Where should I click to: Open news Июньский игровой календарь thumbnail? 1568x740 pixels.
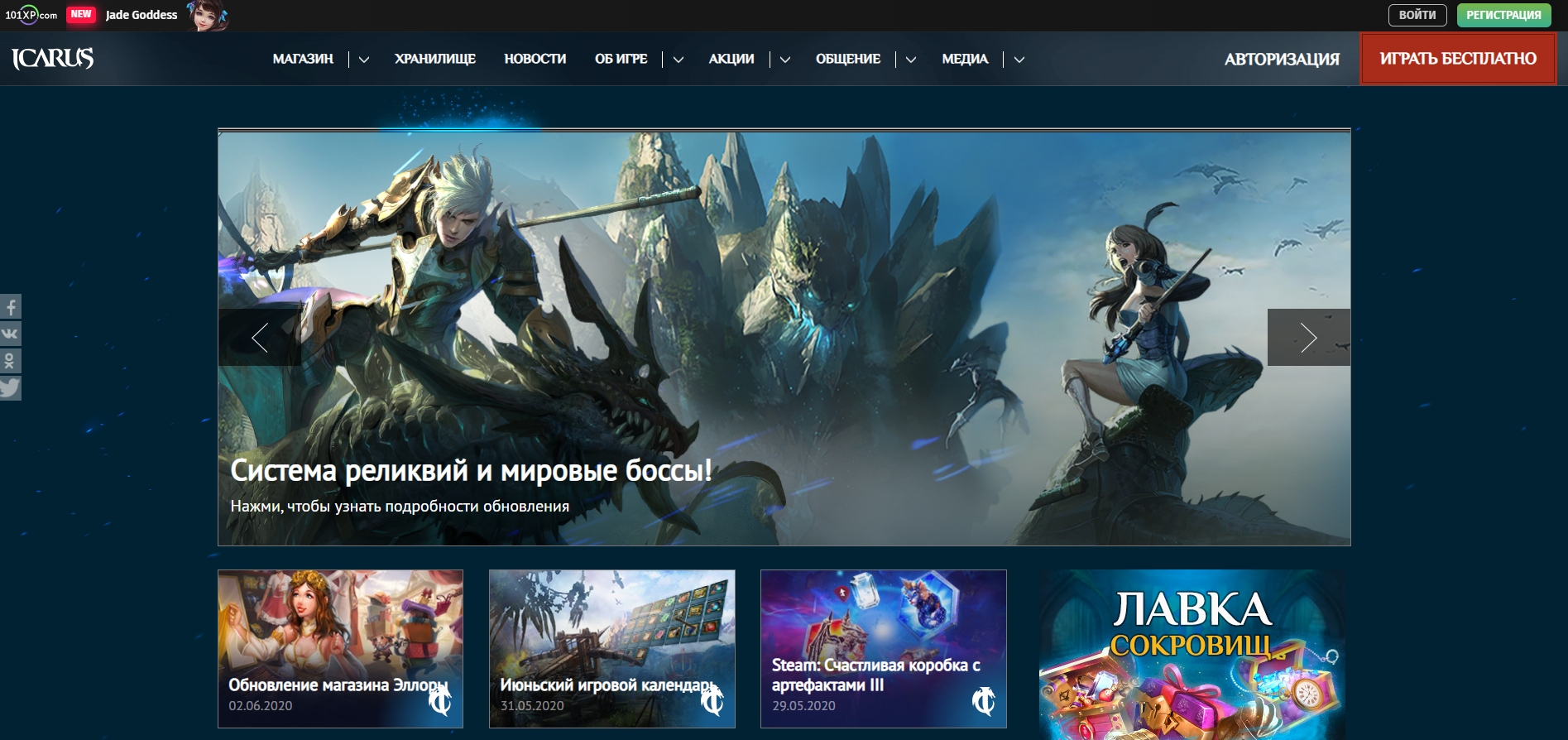pyautogui.click(x=611, y=649)
